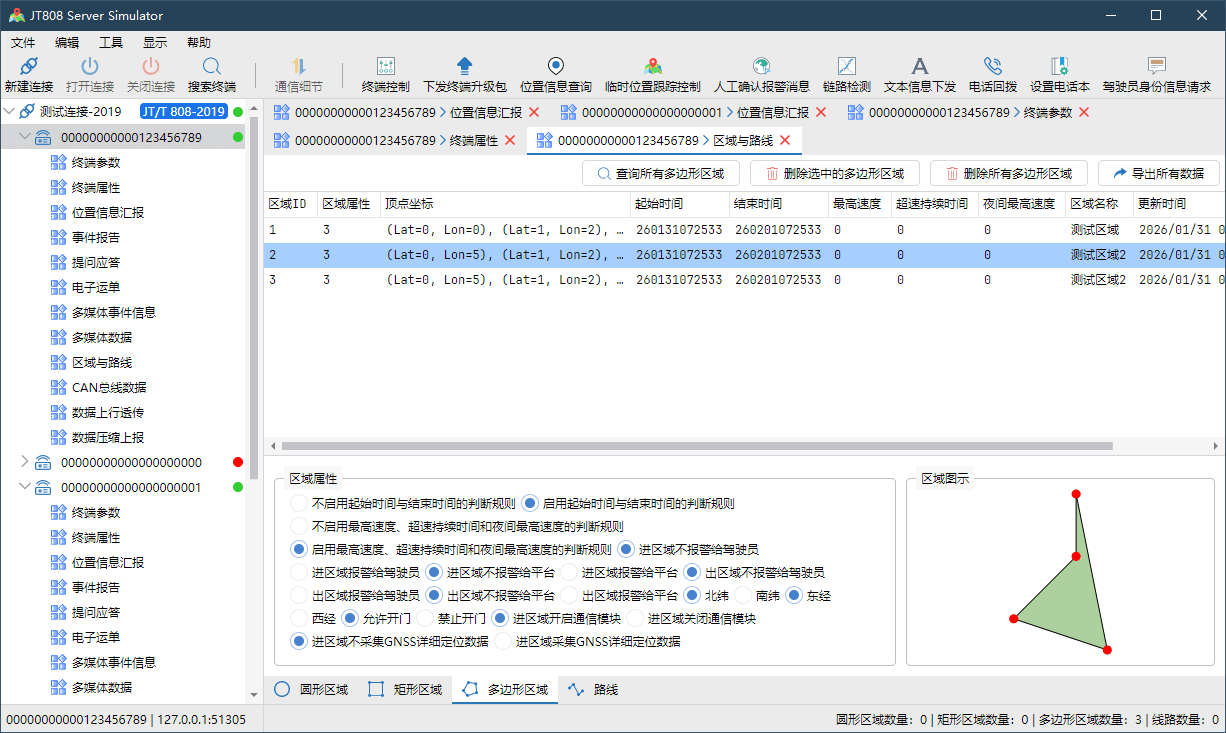This screenshot has width=1226, height=733.
Task: Select the 禁止开门 radio option
Action: (x=426, y=619)
